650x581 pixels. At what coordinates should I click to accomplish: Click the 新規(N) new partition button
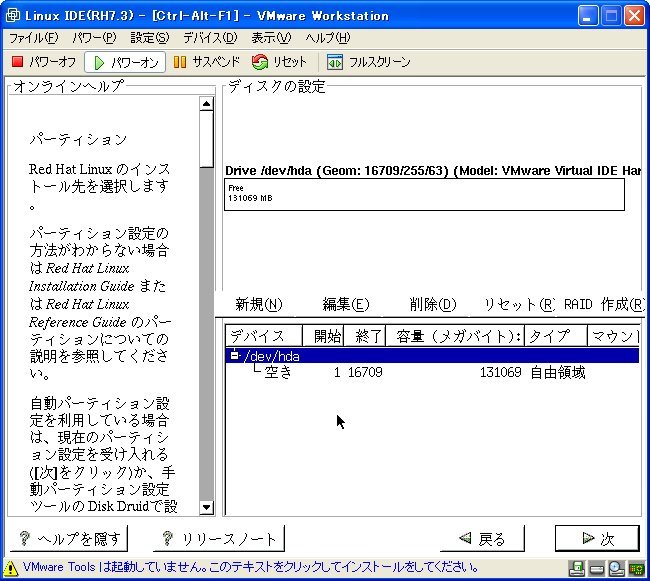(258, 304)
